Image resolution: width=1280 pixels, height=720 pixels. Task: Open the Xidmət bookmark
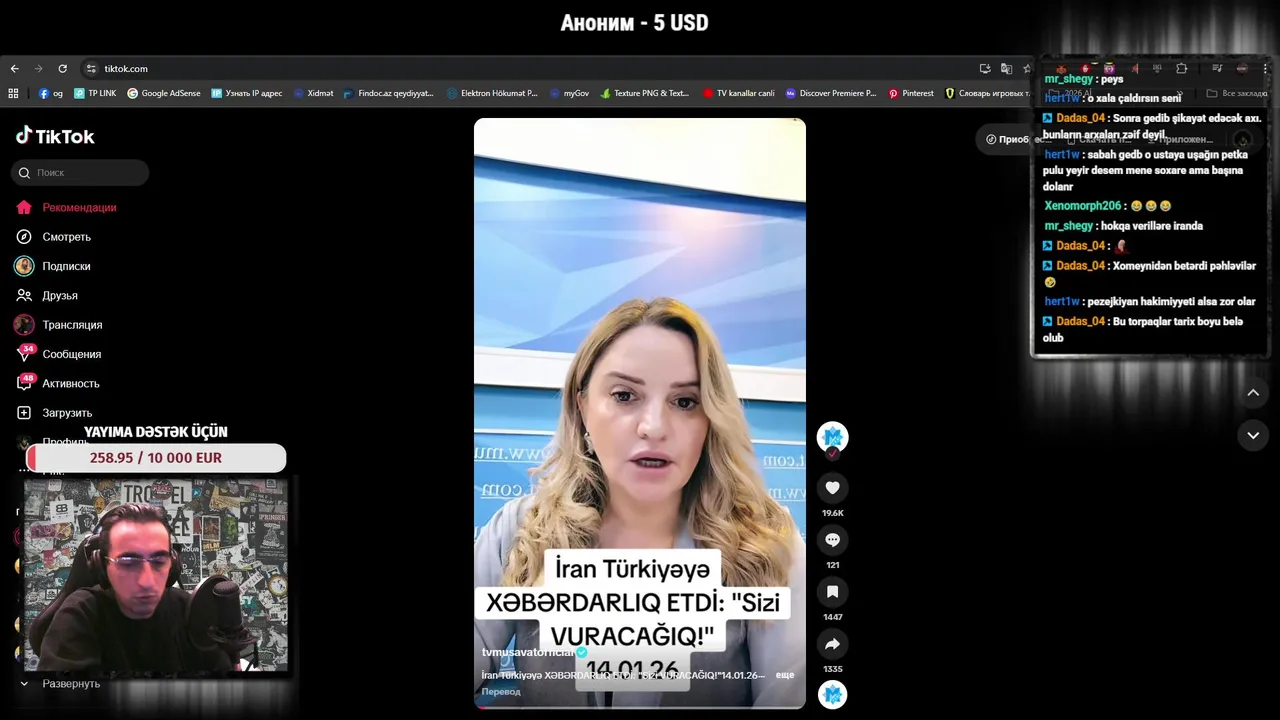(x=314, y=93)
